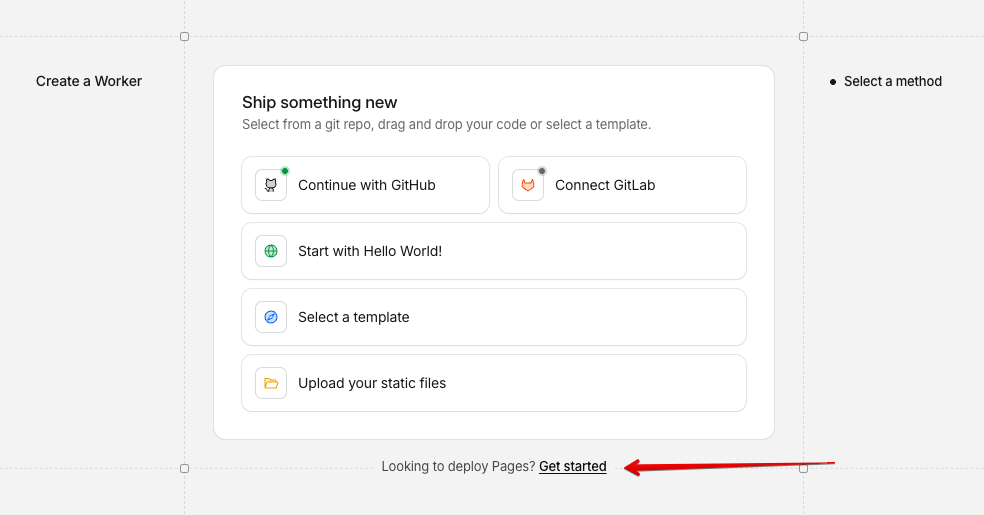The image size is (984, 515).
Task: Click the blue compass template icon
Action: point(270,317)
